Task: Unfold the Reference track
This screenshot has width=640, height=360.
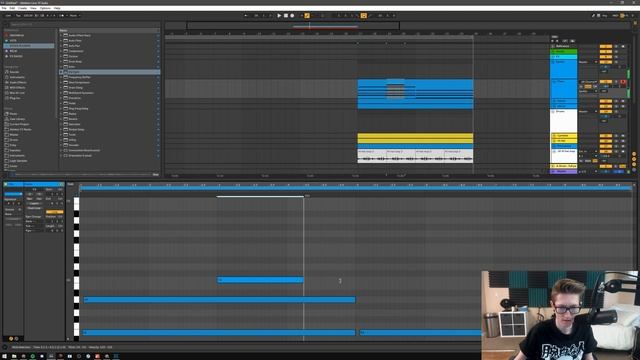Action: 553,47
